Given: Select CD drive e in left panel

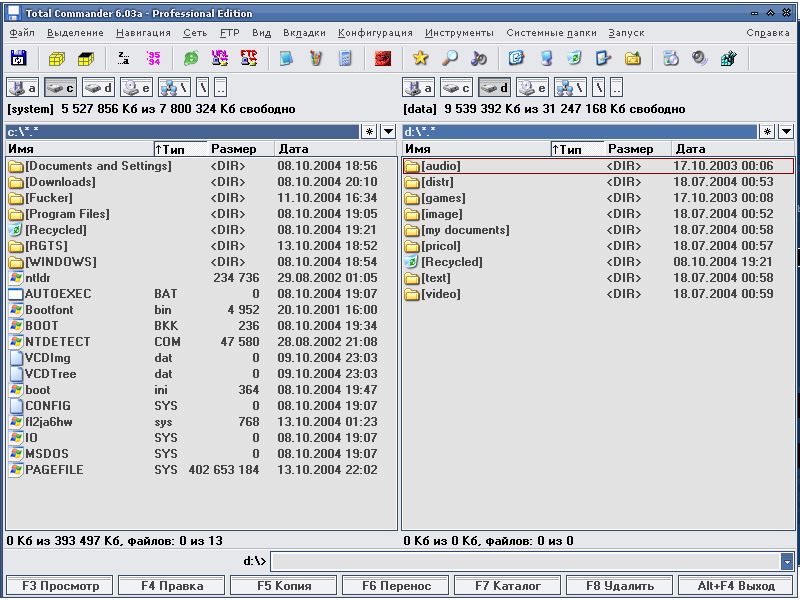Looking at the screenshot, I should [x=136, y=88].
